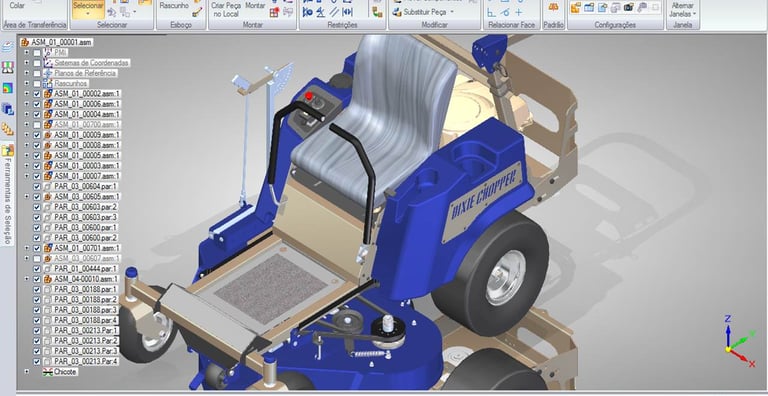
Task: Click the plus icon in Relacionar Face
Action: pyautogui.click(x=519, y=12)
